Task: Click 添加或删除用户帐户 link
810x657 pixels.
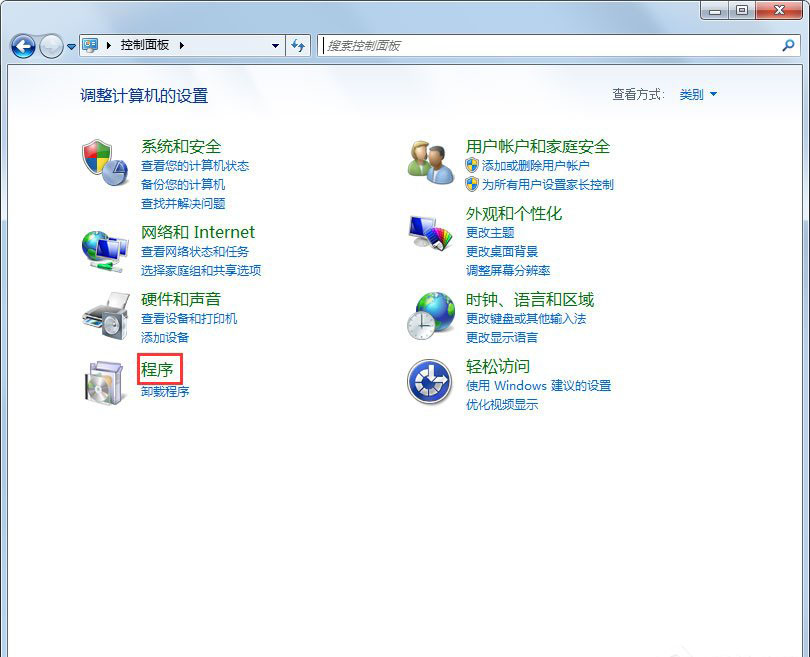Action: [x=536, y=166]
